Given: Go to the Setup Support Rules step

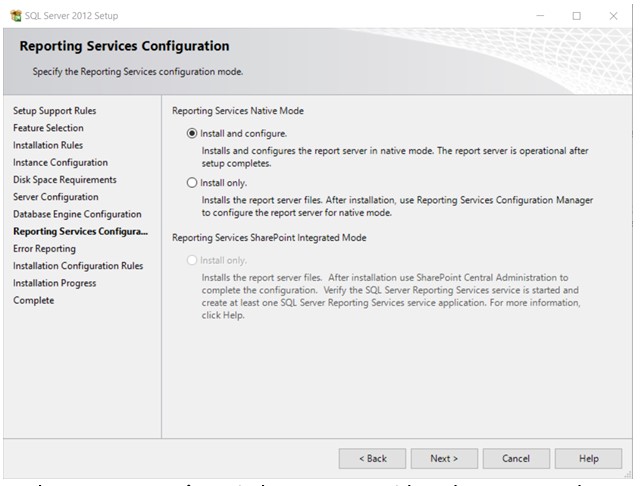Looking at the screenshot, I should [55, 111].
